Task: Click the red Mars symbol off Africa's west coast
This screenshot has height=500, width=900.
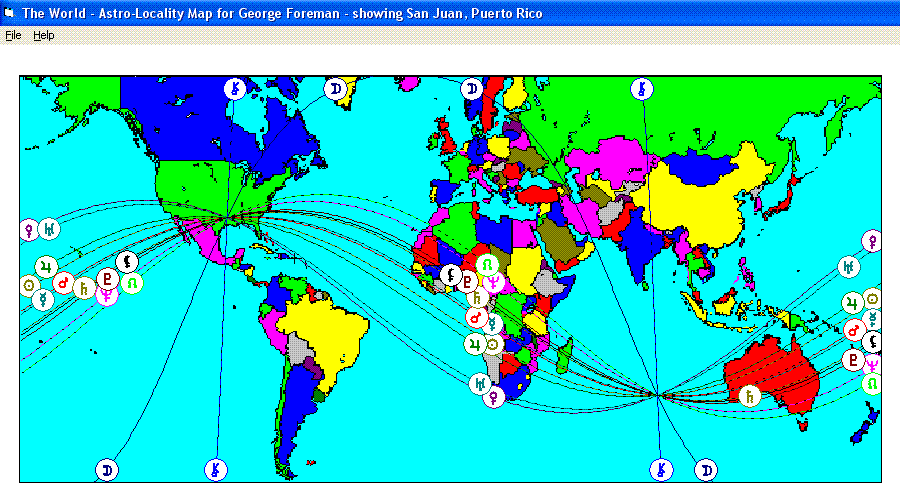Action: (476, 317)
